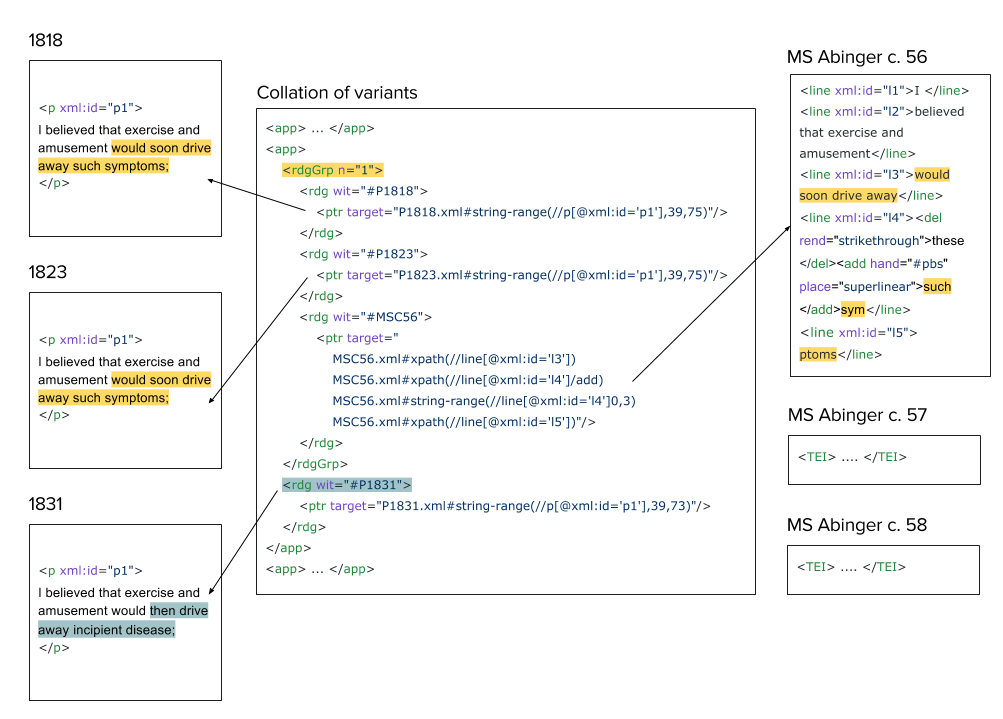Click <p xml:id="p1"> tag in 1818 box
Screen dimensions: 1003x719
click(x=90, y=107)
